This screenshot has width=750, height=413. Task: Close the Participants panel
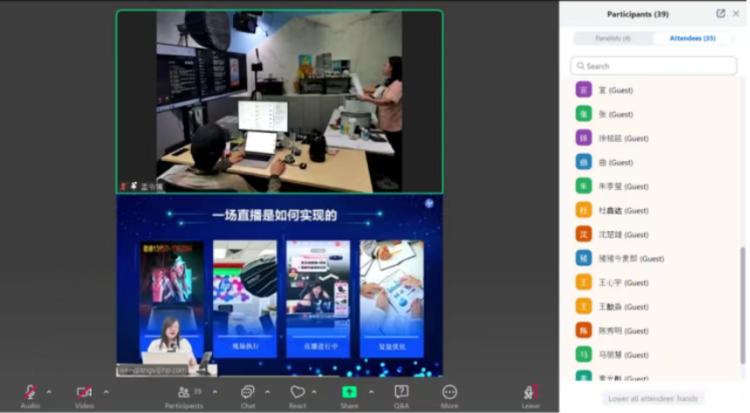[x=736, y=13]
